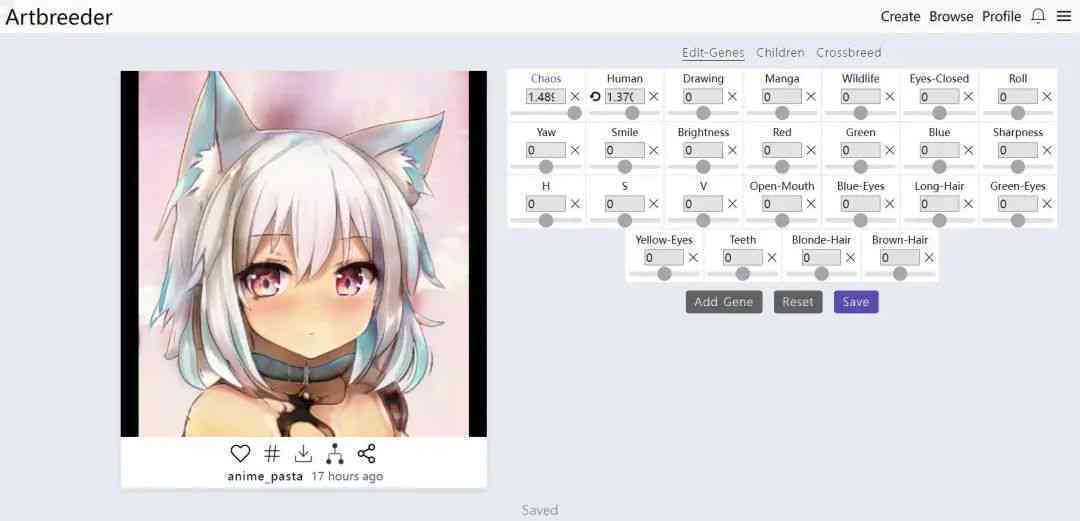Remove the H gene
The height and width of the screenshot is (521, 1080).
575,204
